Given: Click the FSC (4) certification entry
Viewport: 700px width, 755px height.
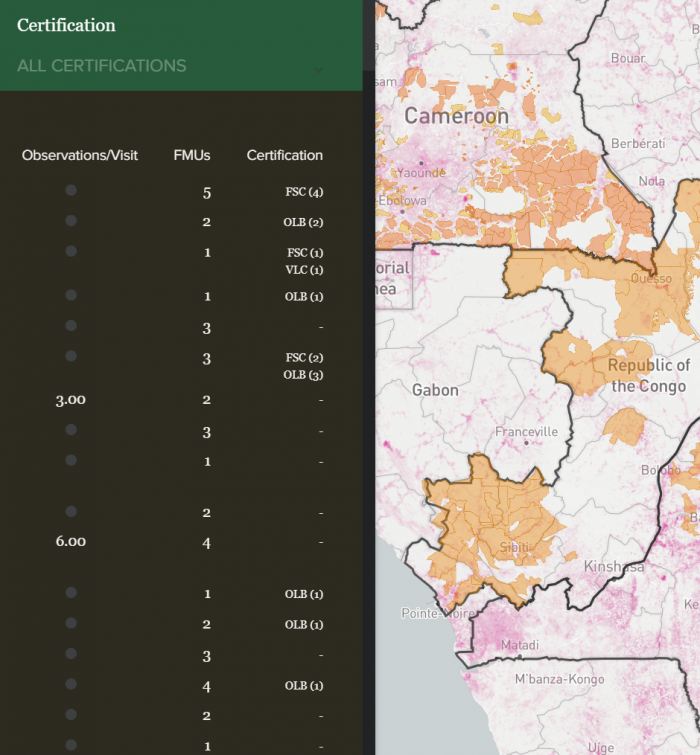Looking at the screenshot, I should tap(304, 192).
